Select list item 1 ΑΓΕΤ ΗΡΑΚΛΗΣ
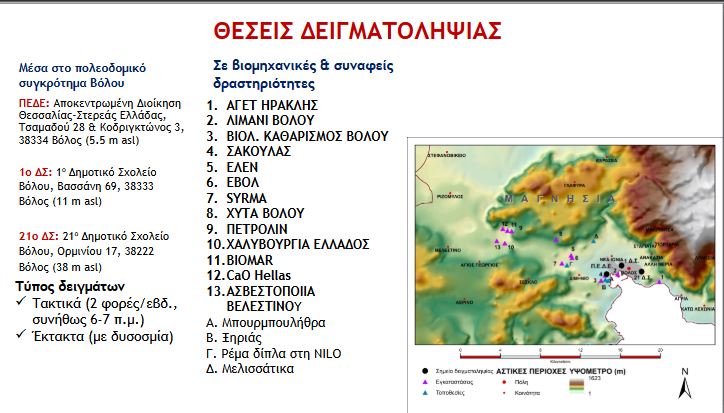 [x=263, y=104]
